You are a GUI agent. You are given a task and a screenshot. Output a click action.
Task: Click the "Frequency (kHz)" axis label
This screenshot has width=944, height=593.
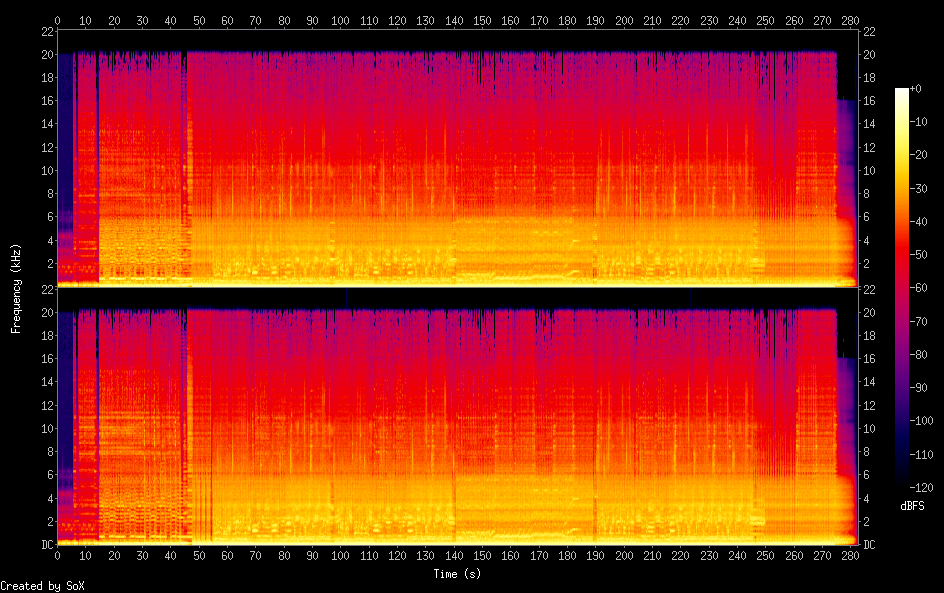pos(16,288)
